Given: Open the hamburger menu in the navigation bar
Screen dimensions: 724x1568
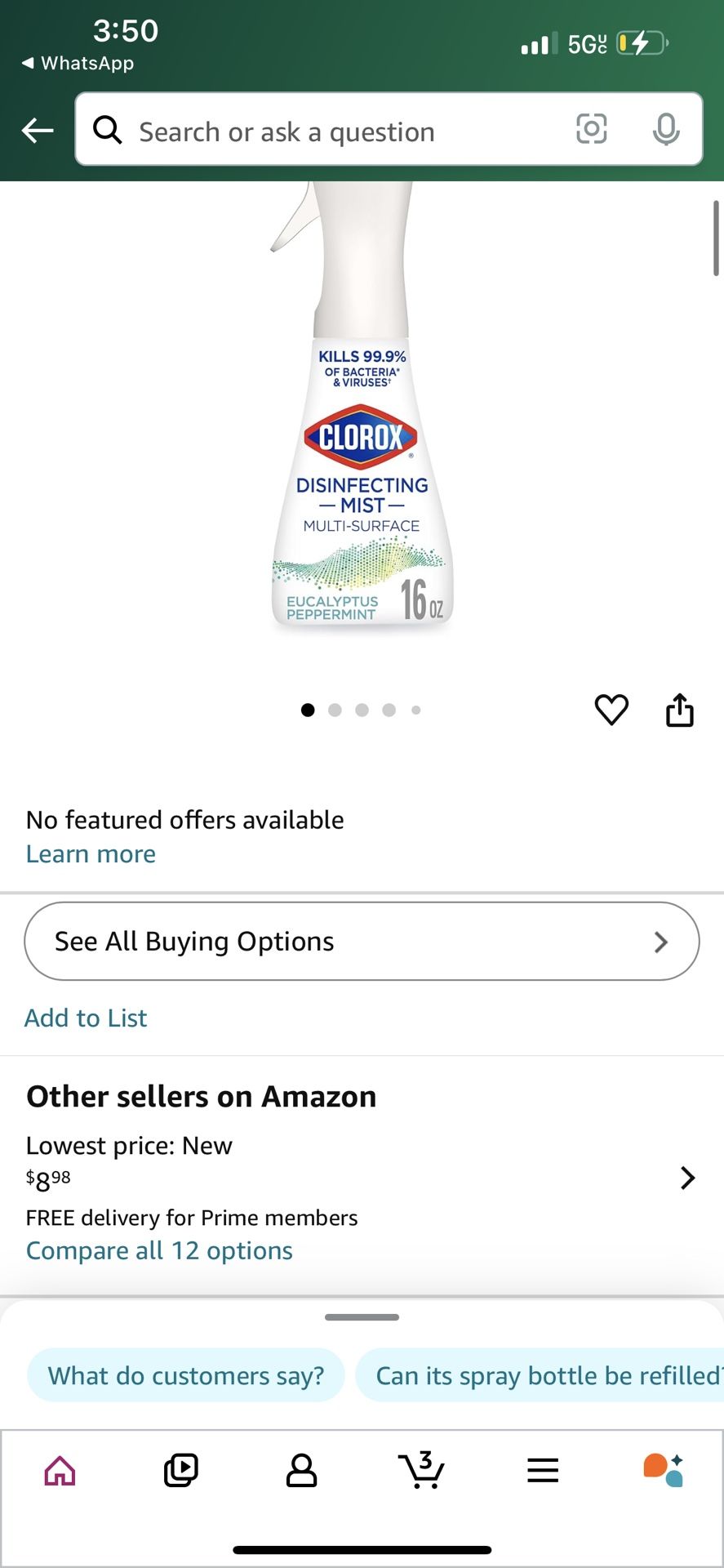Looking at the screenshot, I should (542, 1470).
